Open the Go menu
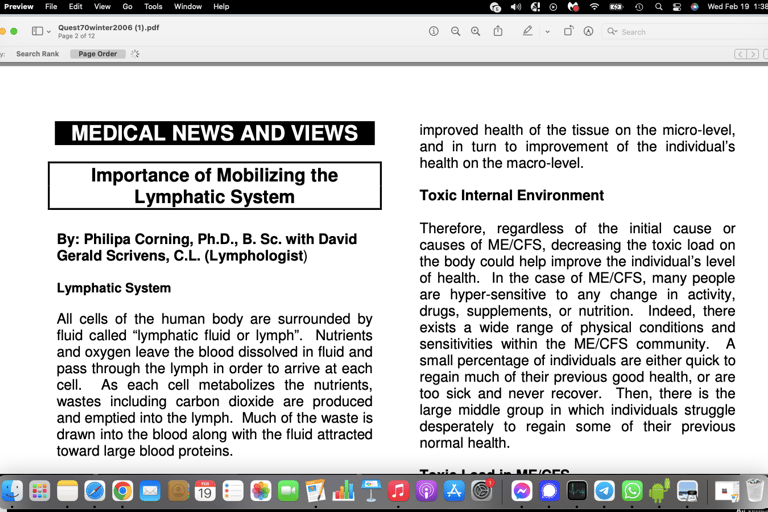768x512 pixels. pos(127,6)
